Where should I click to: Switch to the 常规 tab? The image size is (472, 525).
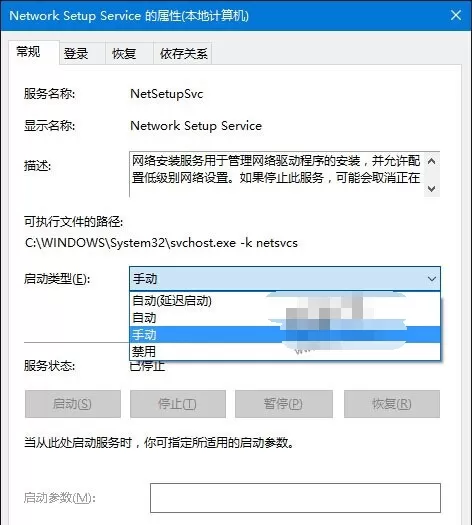[x=28, y=52]
